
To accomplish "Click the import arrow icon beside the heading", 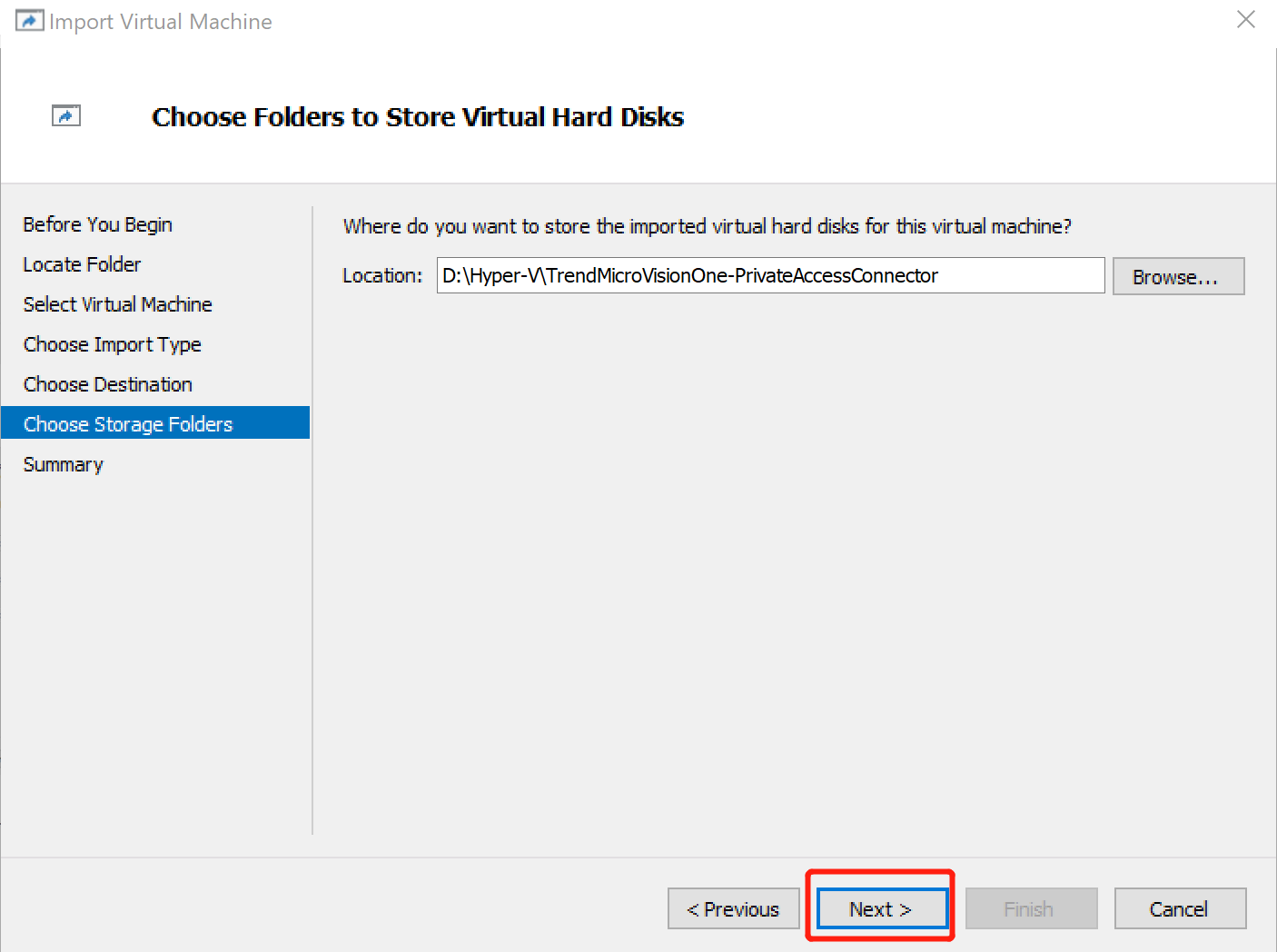I will pyautogui.click(x=65, y=115).
